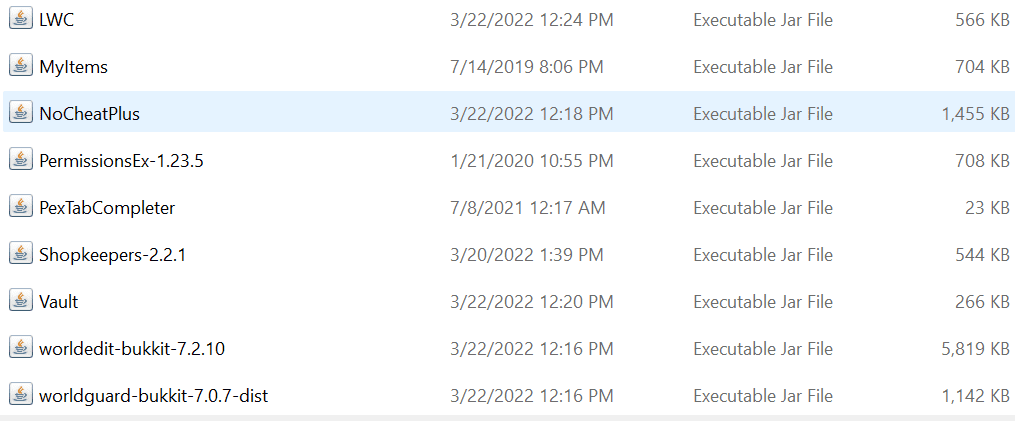The width and height of the screenshot is (1015, 421).
Task: Select the Vault file name
Action: pyautogui.click(x=58, y=302)
